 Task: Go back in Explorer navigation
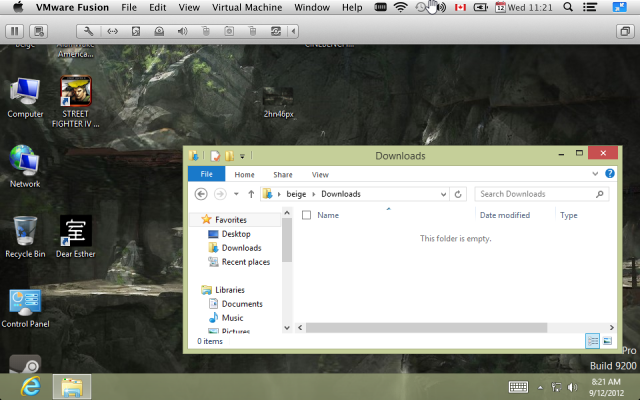coord(201,194)
